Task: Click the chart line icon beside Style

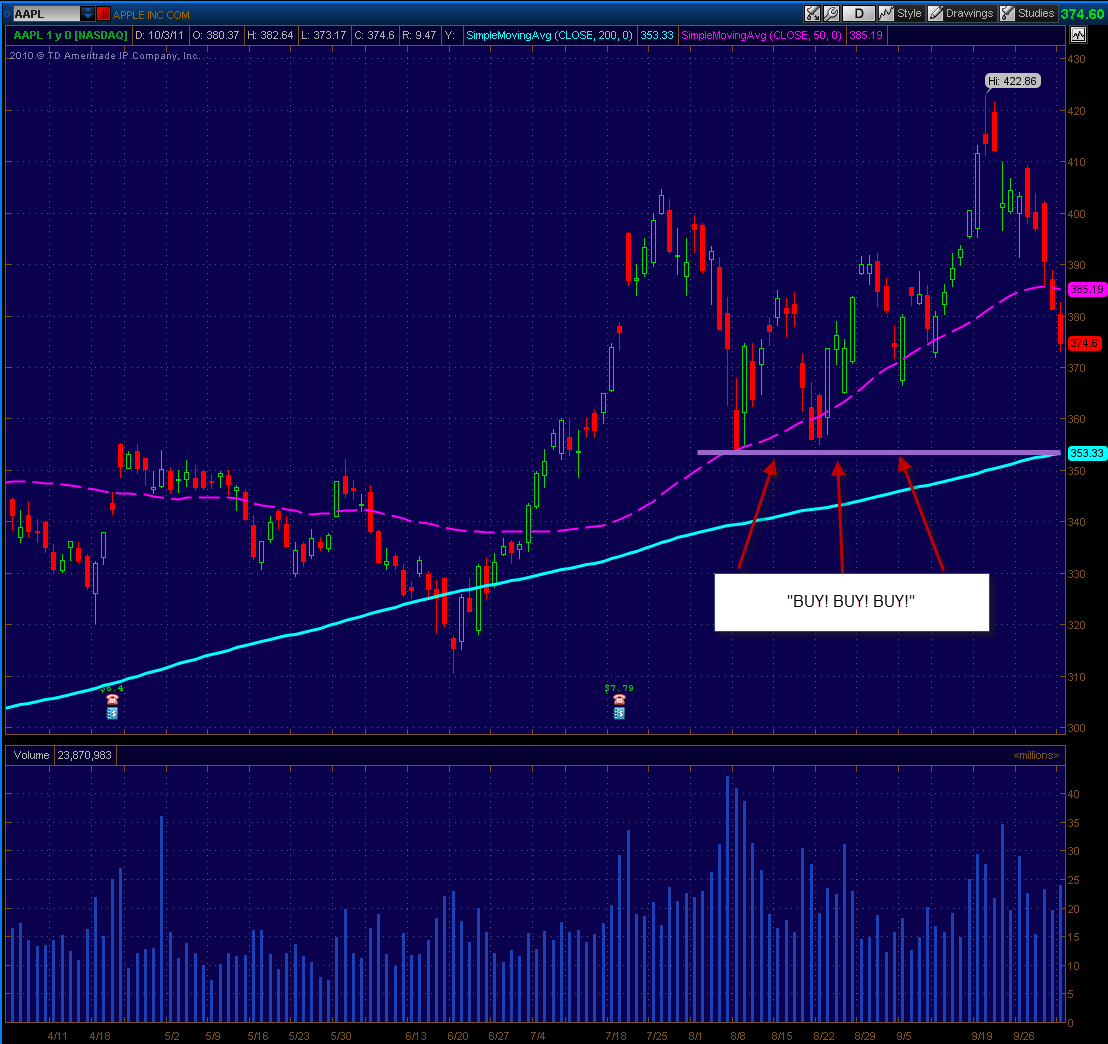Action: (885, 13)
